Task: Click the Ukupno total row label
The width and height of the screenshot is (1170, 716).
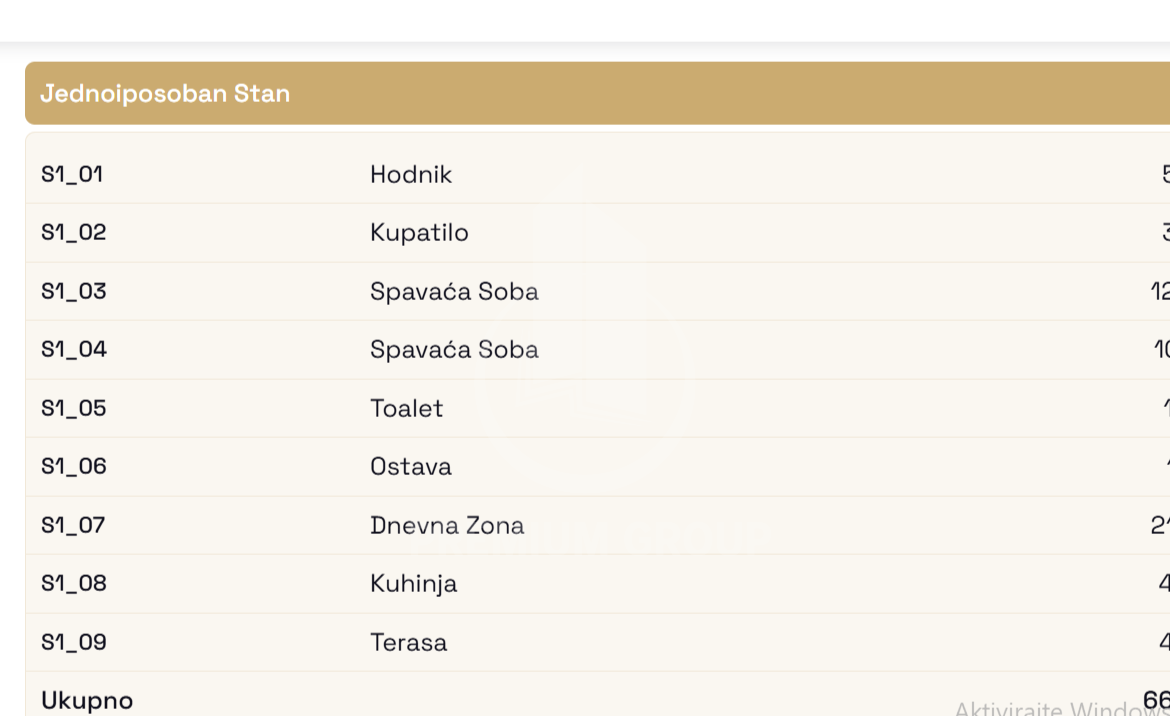Action: [87, 700]
